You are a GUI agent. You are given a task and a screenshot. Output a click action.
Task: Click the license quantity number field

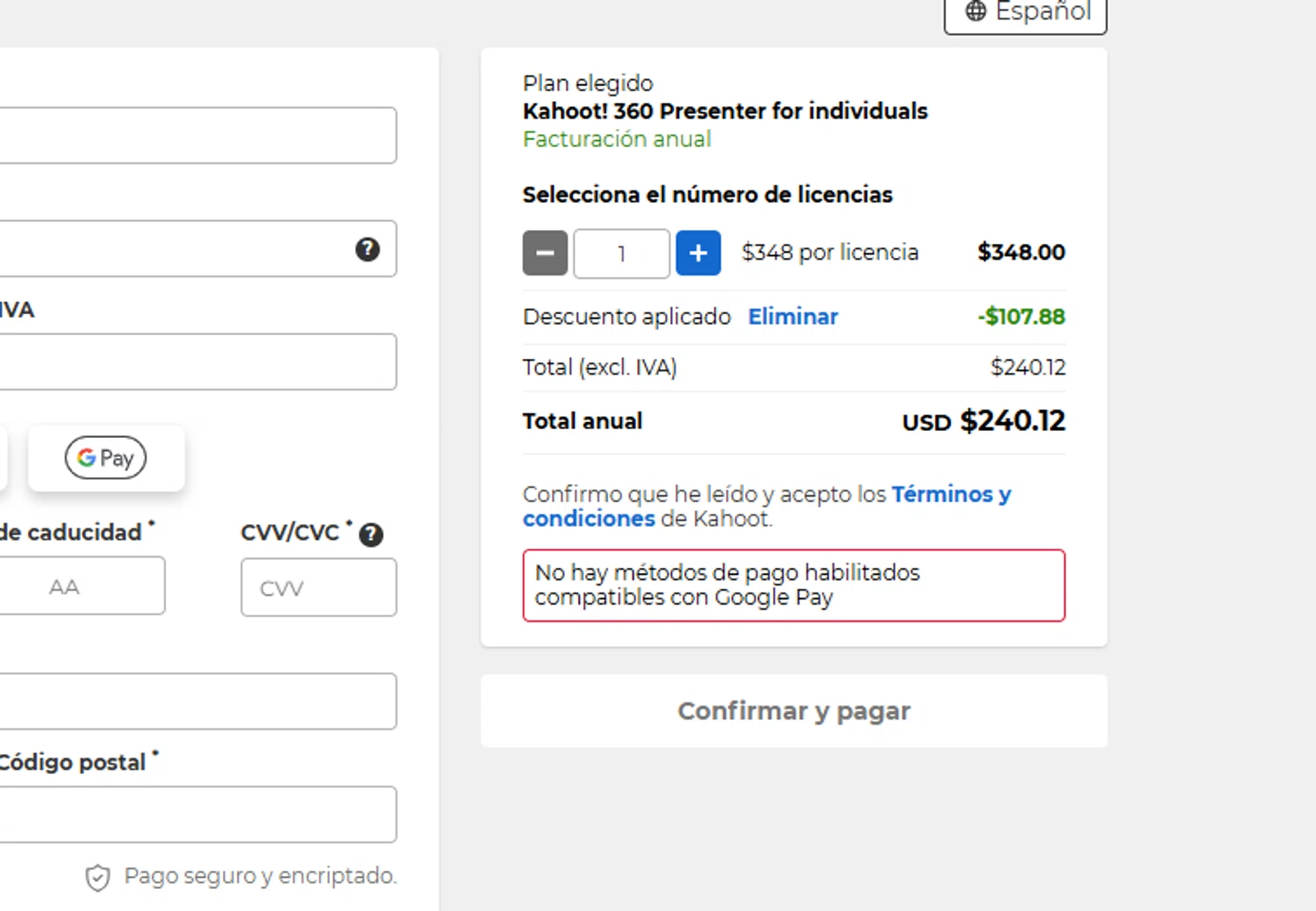point(621,254)
